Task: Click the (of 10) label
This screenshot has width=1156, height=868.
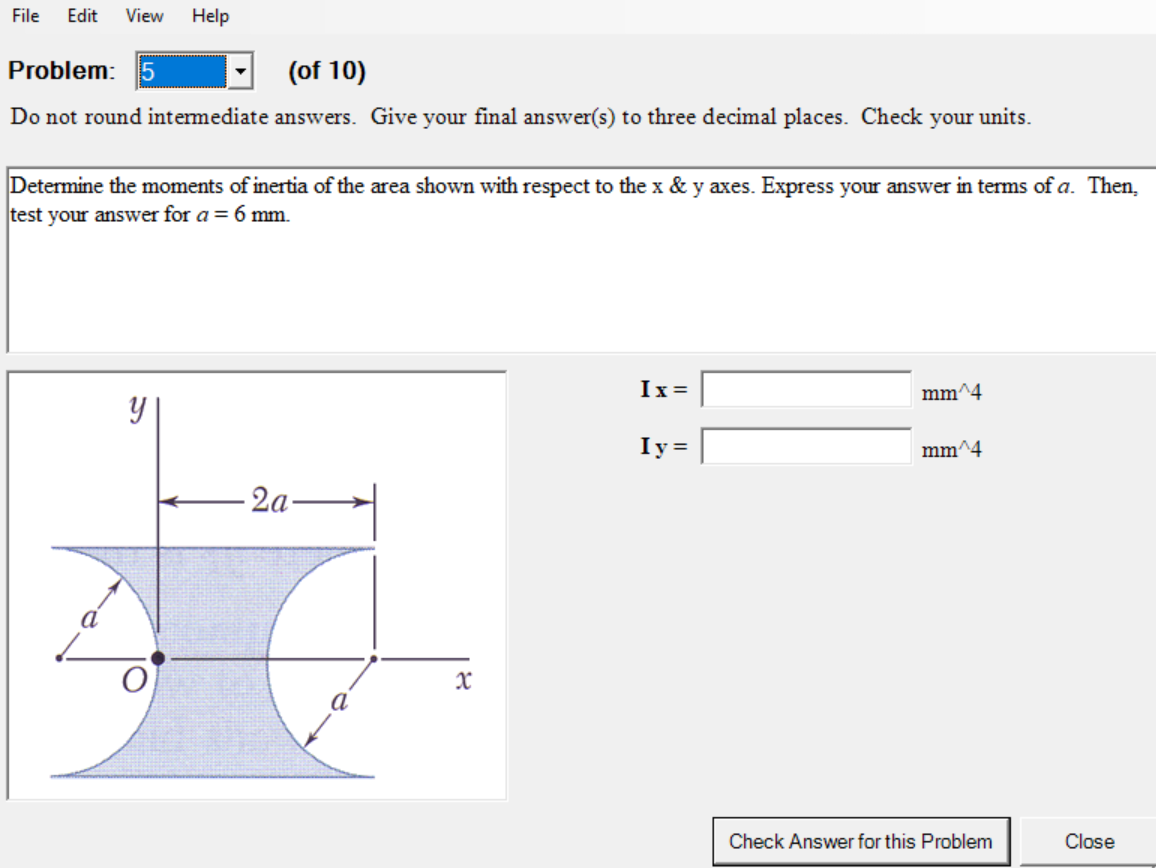Action: (x=325, y=70)
